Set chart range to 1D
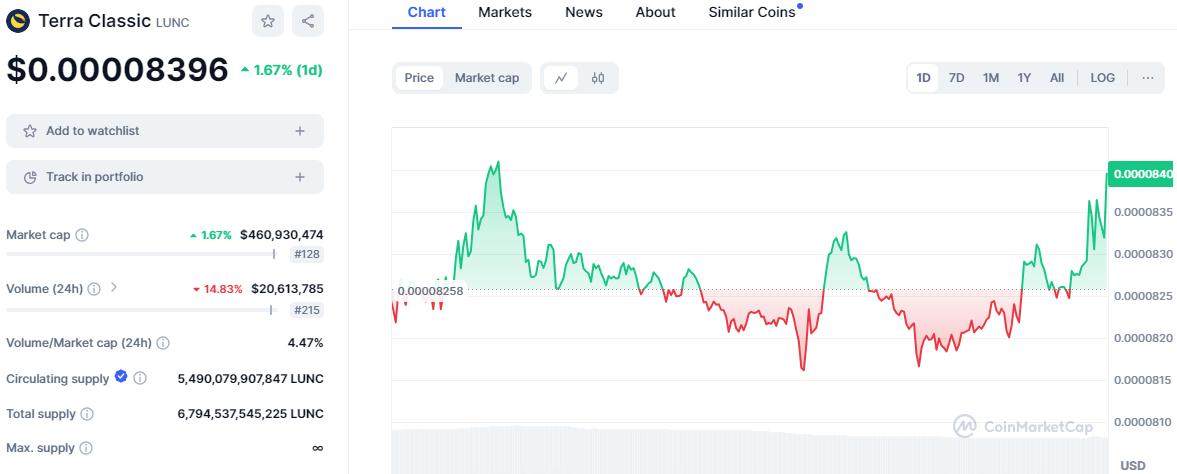Screen dimensions: 1177x474 (x=923, y=78)
